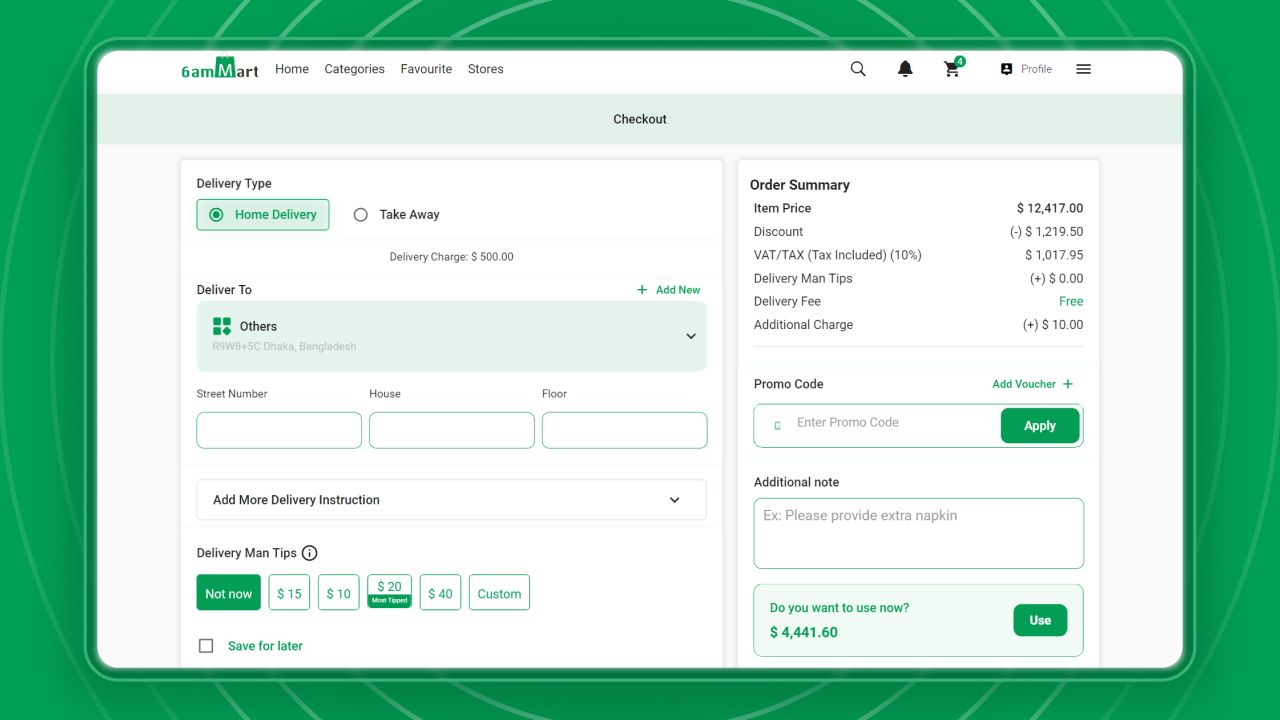Click the plus icon next to Add Voucher
This screenshot has height=720, width=1280.
click(1068, 384)
